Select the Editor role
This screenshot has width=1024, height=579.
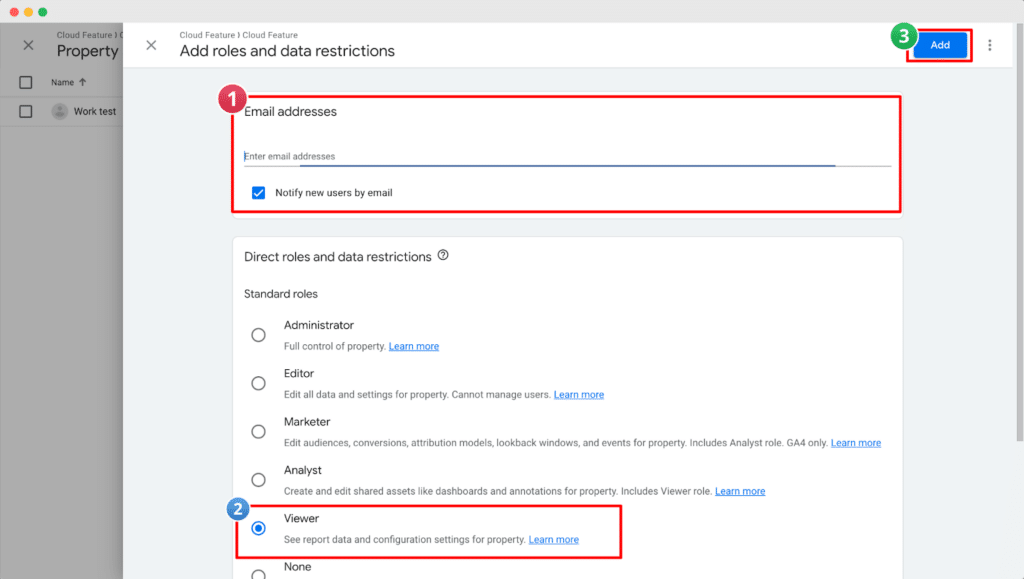point(258,383)
